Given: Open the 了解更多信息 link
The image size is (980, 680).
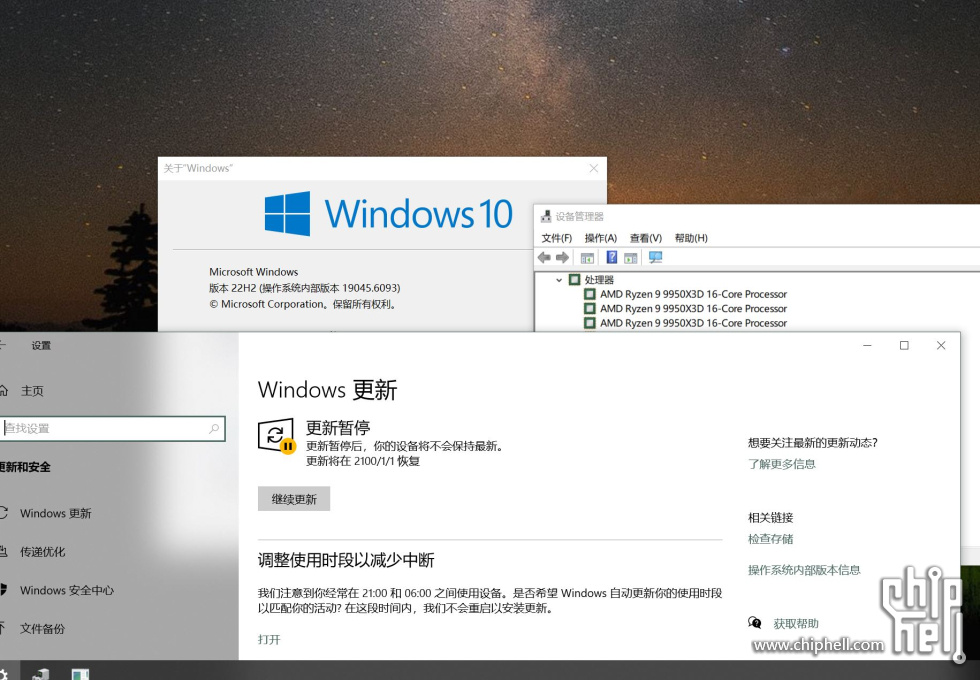Looking at the screenshot, I should pyautogui.click(x=782, y=464).
